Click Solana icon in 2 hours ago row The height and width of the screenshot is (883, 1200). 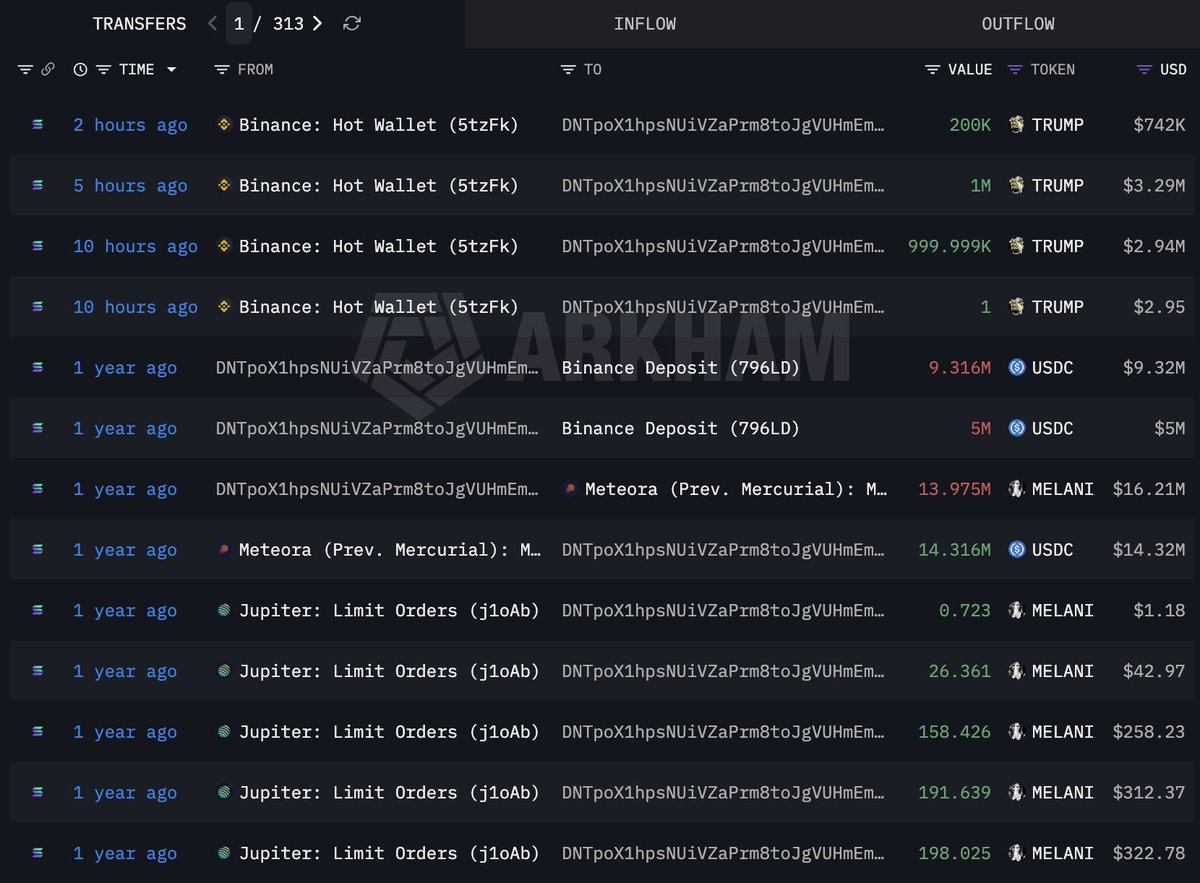click(38, 125)
